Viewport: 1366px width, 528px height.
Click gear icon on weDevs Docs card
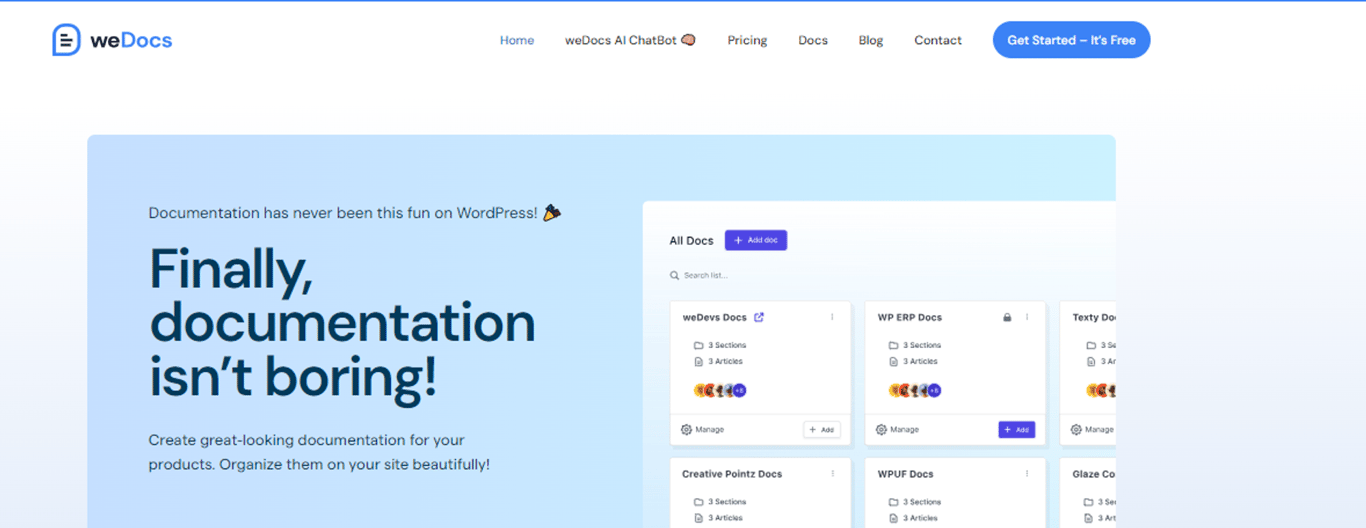click(687, 429)
